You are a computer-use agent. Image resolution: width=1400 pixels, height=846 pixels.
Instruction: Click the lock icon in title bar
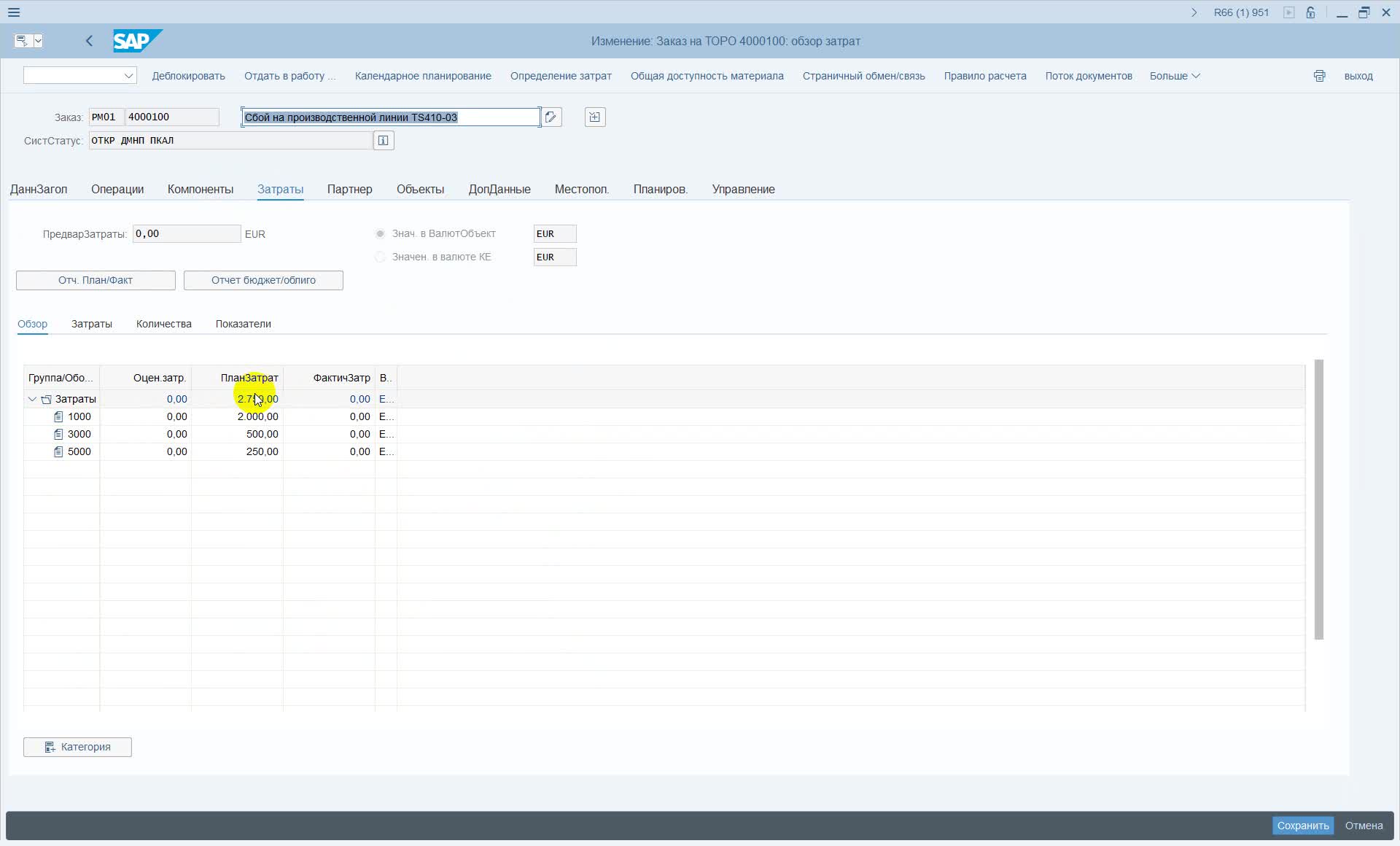coord(1311,12)
